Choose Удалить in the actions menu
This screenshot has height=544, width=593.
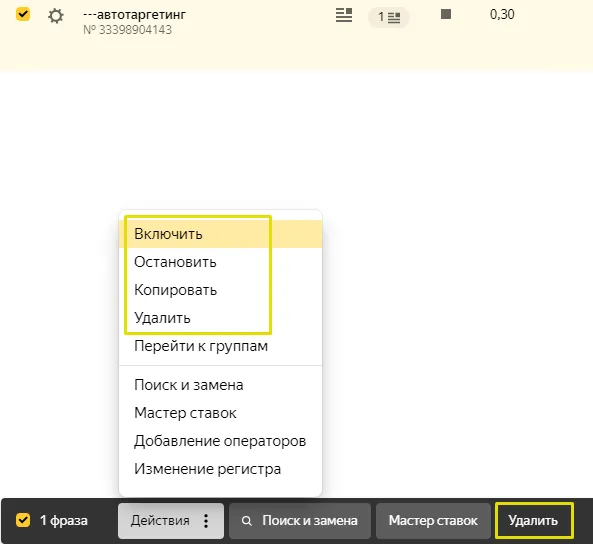(220, 318)
